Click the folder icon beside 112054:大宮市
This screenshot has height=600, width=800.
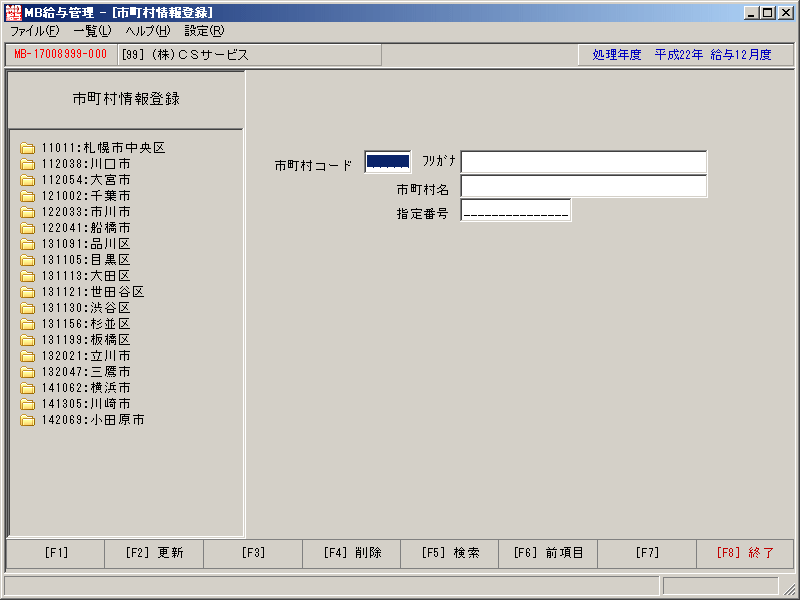[x=28, y=180]
